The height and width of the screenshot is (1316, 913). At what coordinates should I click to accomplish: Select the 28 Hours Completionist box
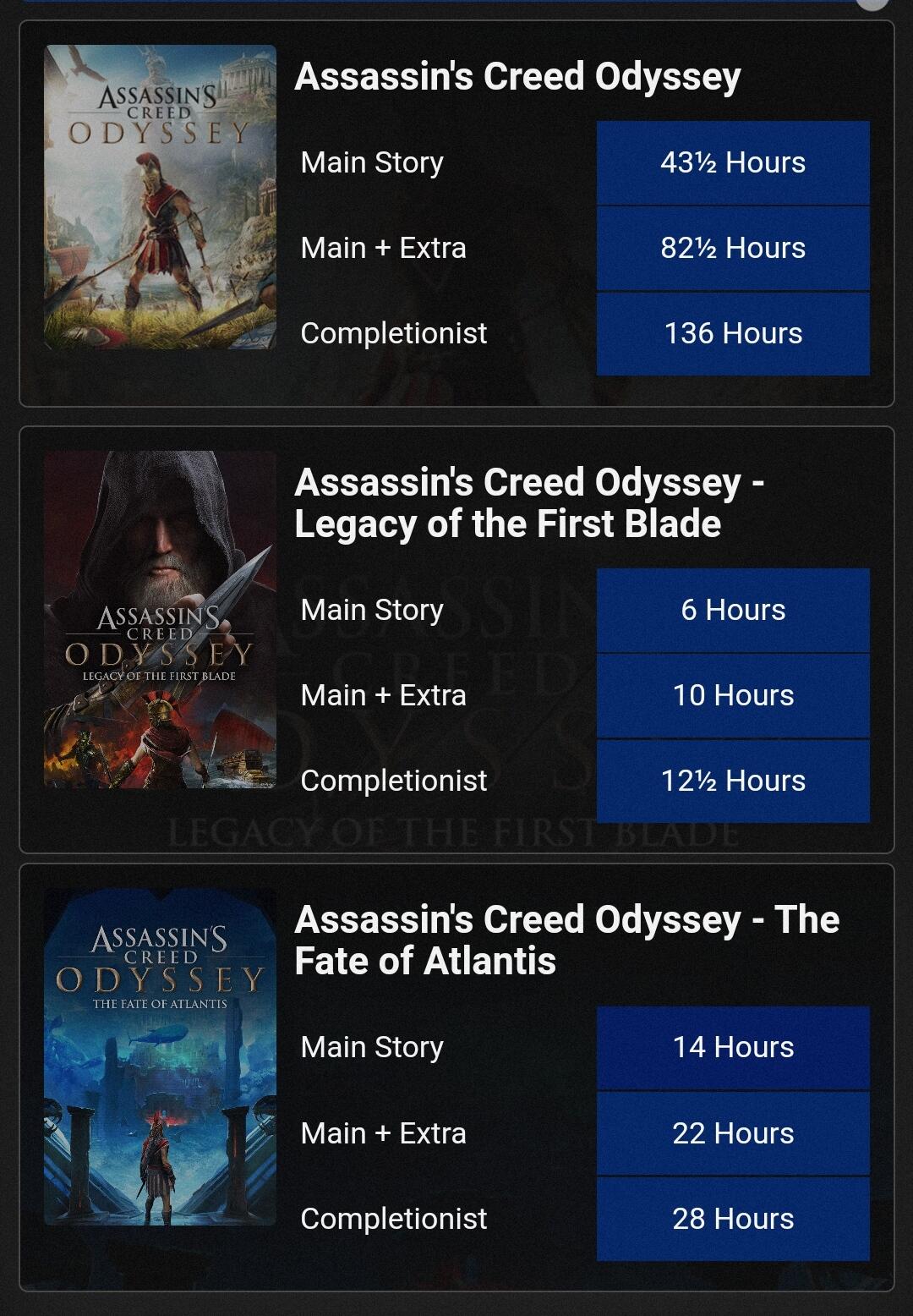click(x=733, y=1219)
